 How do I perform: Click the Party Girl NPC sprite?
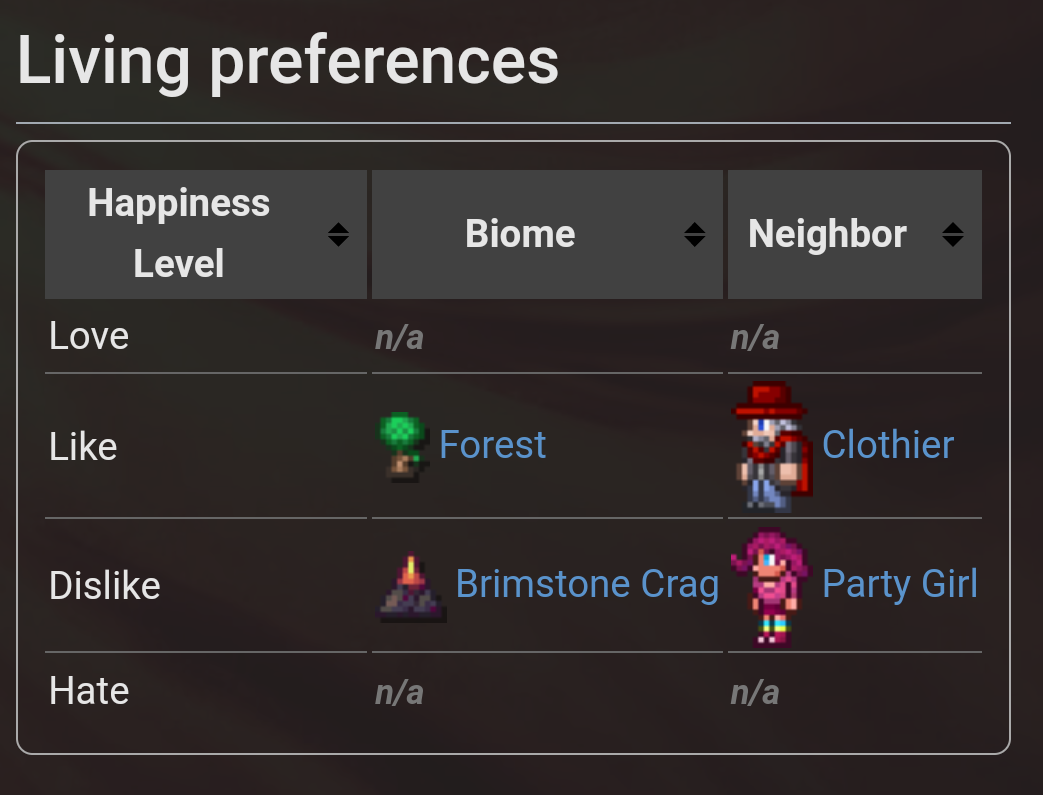(x=771, y=586)
